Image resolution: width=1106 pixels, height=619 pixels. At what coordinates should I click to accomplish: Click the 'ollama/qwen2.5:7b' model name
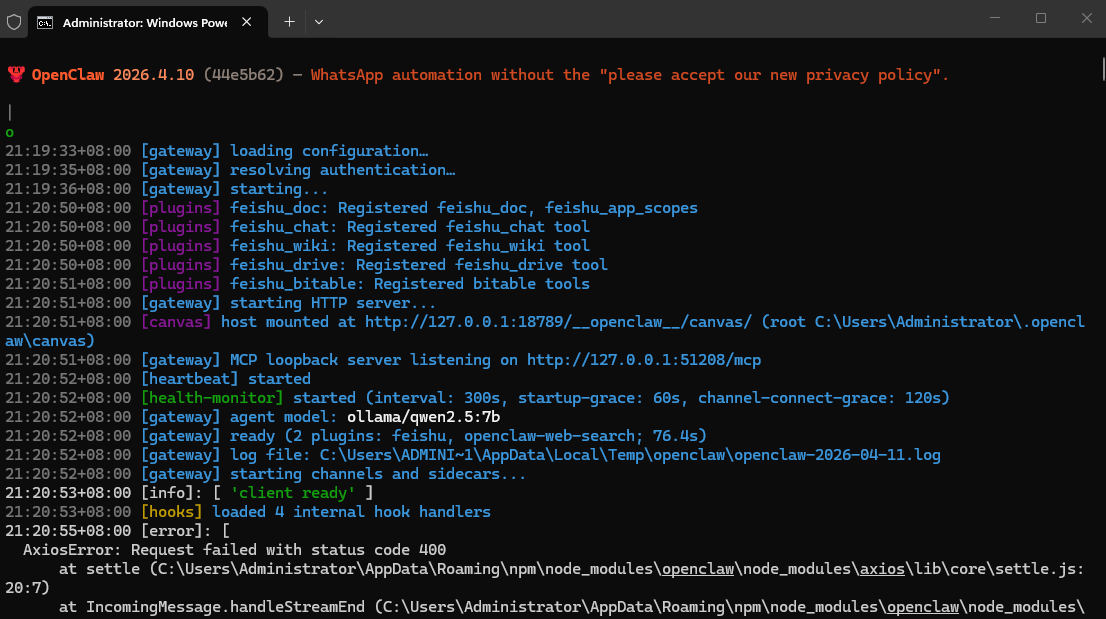click(423, 417)
